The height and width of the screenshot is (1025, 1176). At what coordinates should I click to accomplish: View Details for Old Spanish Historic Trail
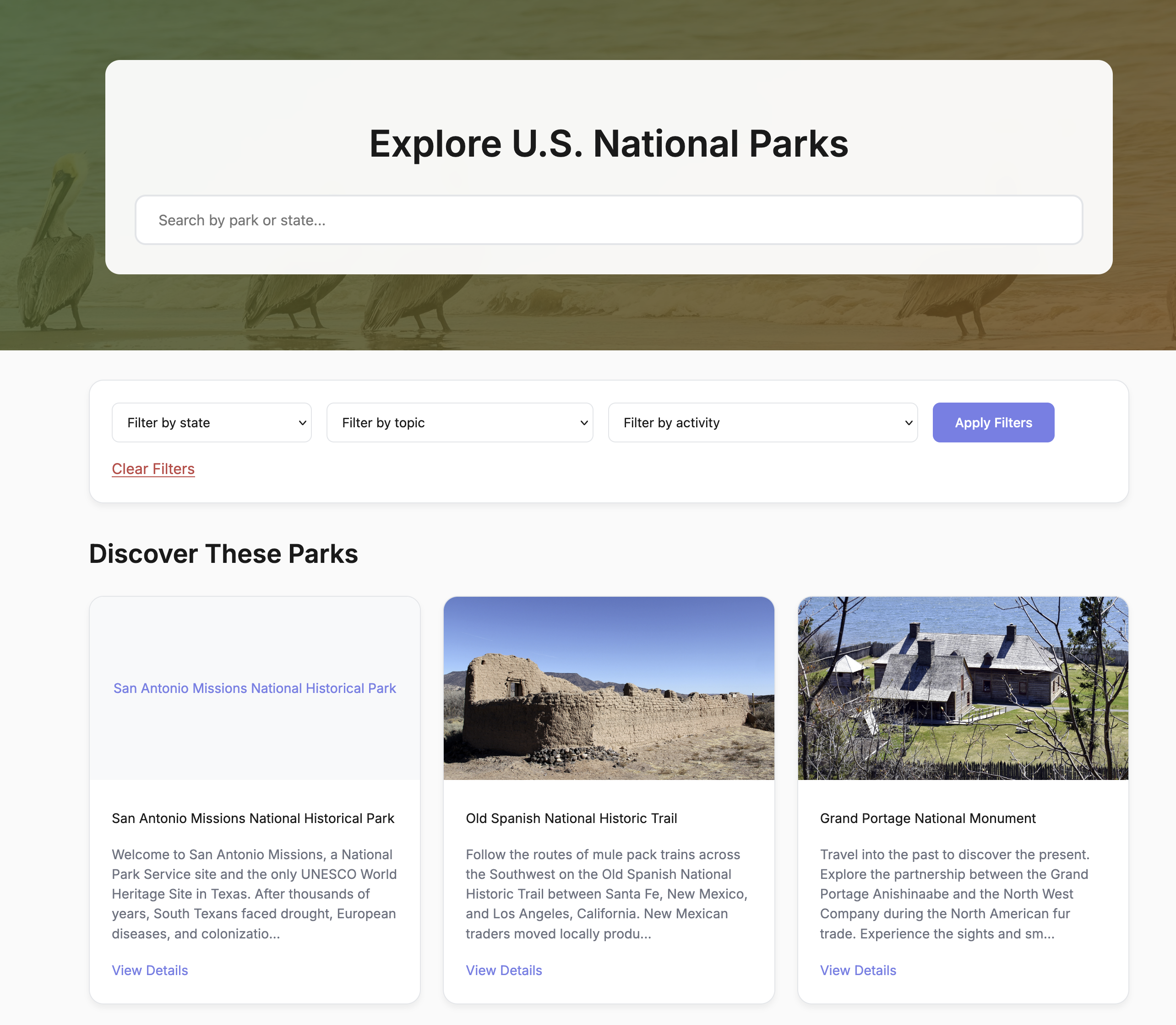tap(504, 970)
